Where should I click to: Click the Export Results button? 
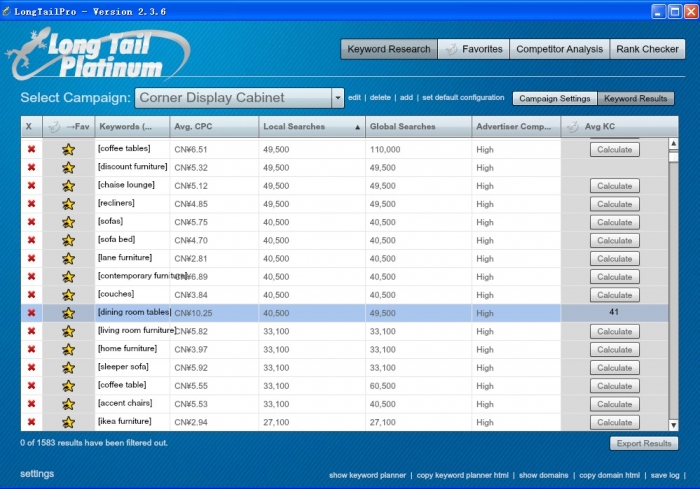(644, 443)
